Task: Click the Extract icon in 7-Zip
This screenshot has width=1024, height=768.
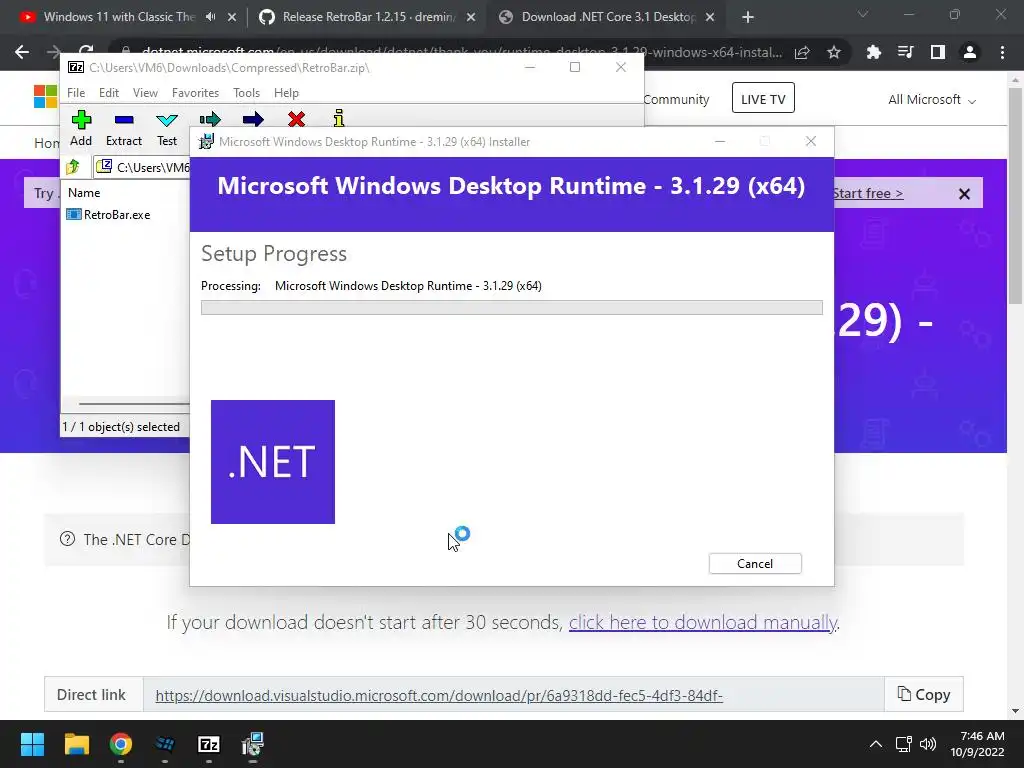Action: point(123,129)
